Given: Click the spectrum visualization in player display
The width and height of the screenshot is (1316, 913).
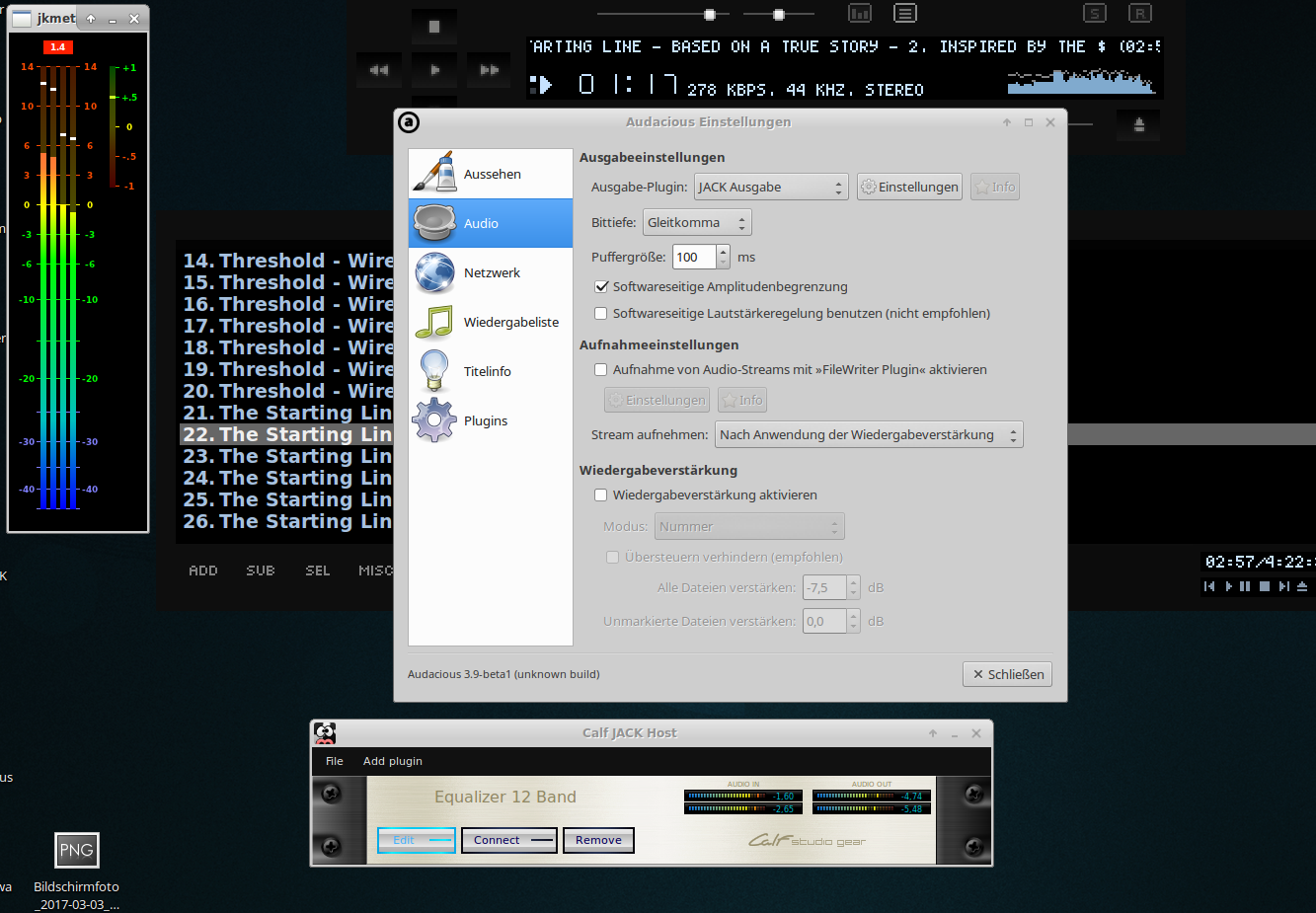Looking at the screenshot, I should click(1082, 81).
